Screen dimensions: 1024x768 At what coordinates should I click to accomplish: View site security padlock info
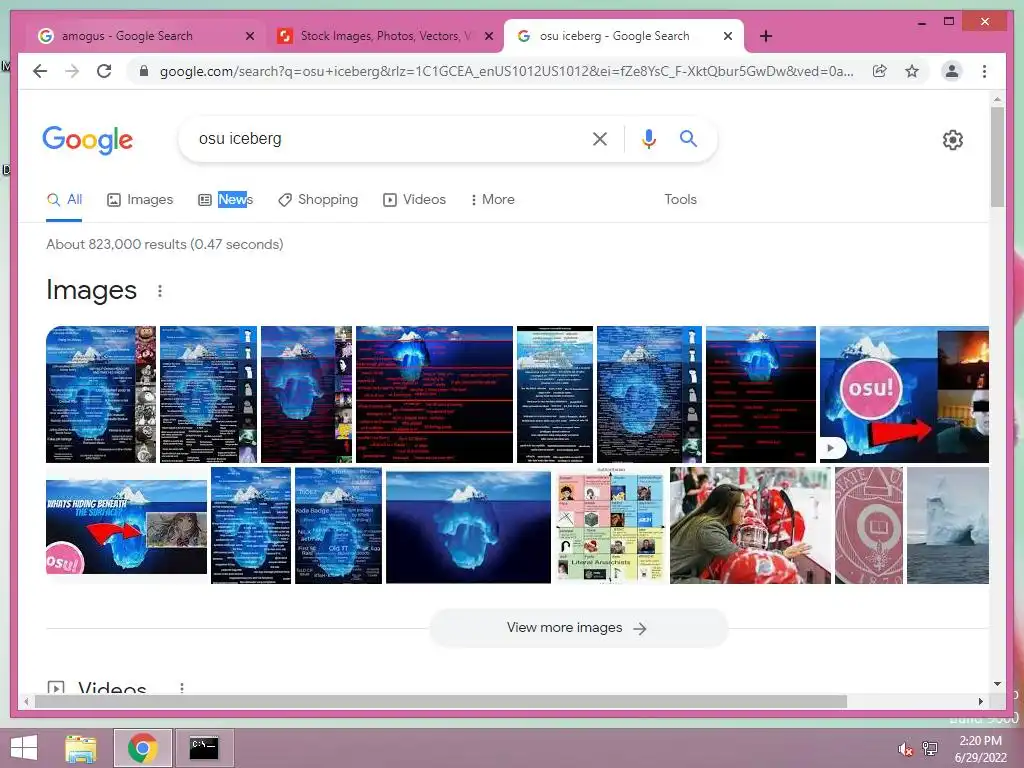[x=144, y=71]
